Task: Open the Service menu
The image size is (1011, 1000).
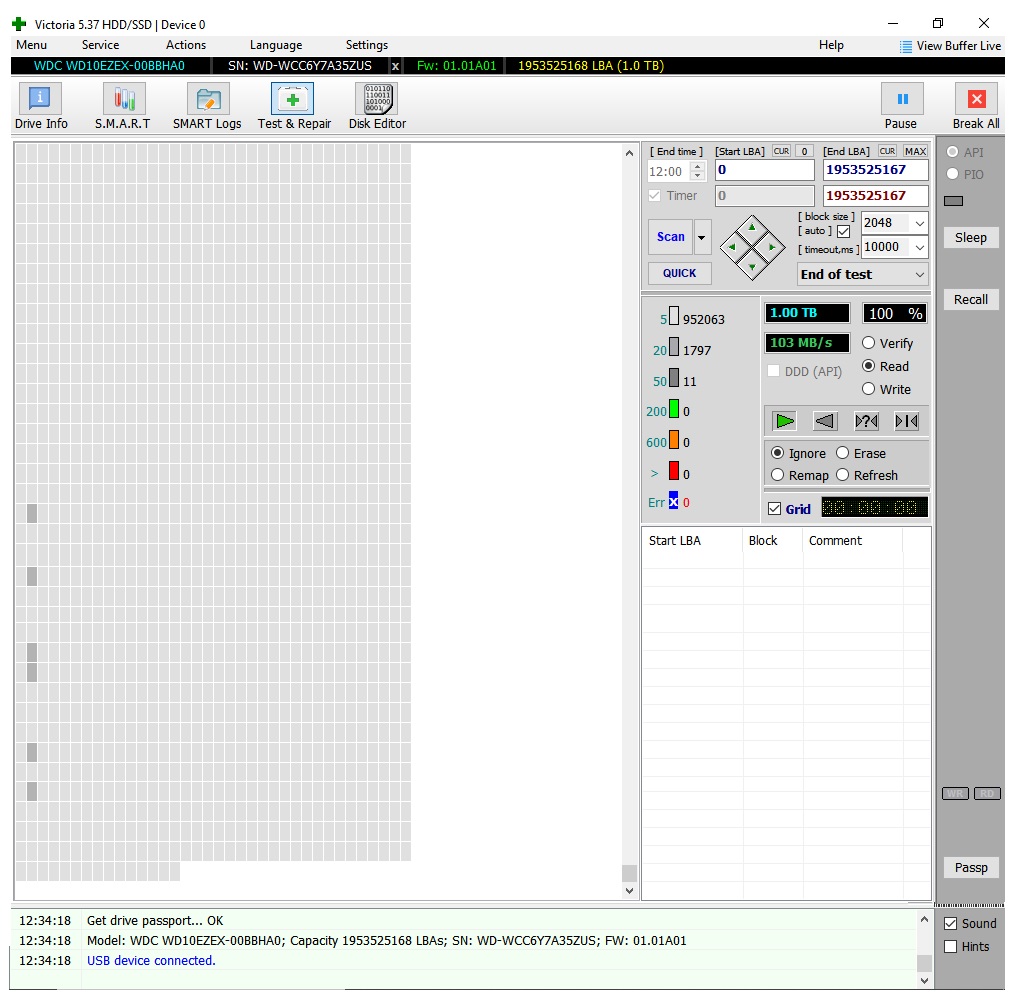Action: pyautogui.click(x=100, y=45)
